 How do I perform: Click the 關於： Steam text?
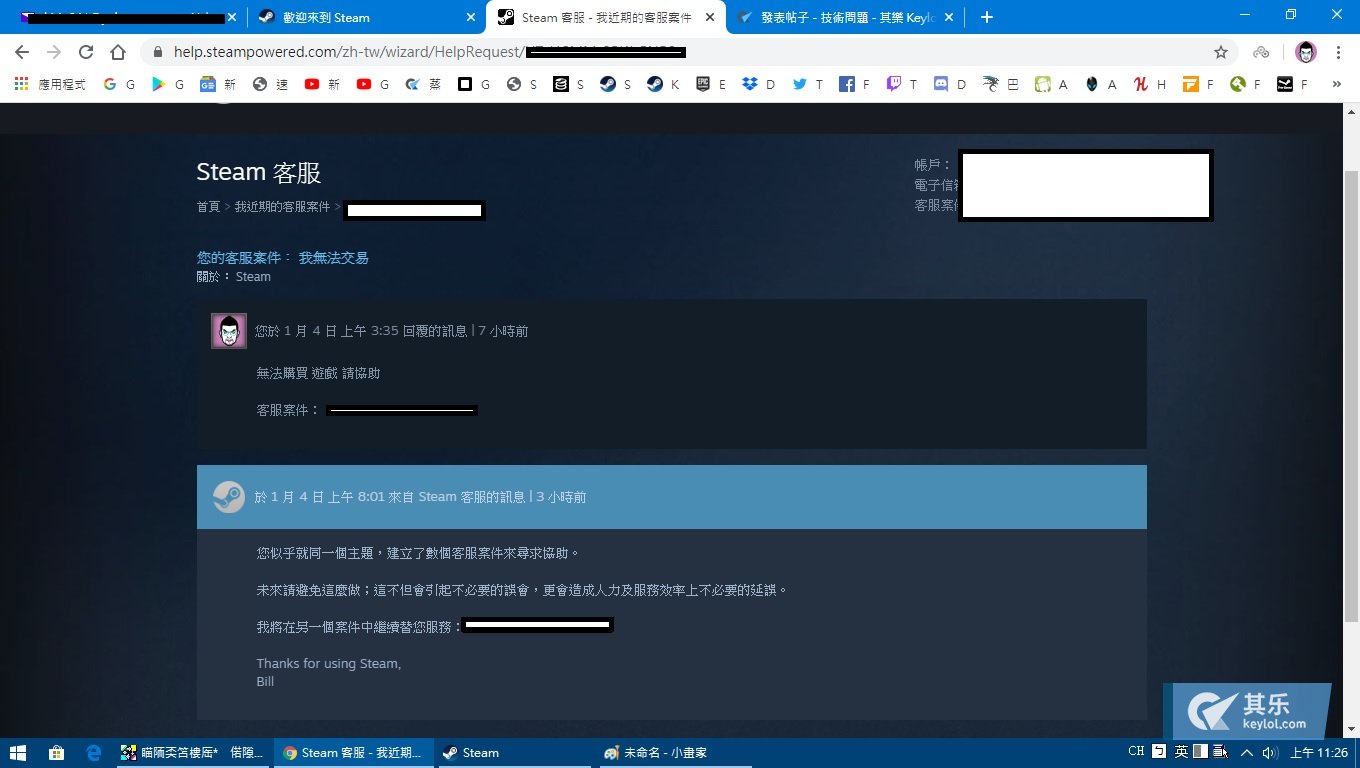(x=233, y=277)
